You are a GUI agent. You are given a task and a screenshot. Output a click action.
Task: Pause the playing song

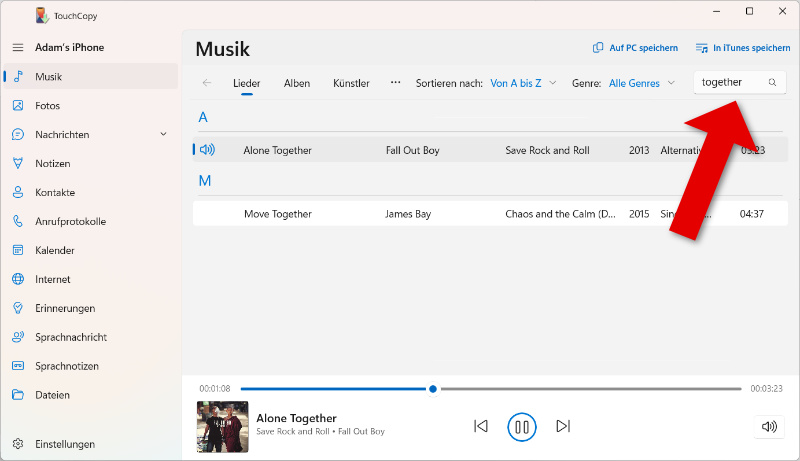click(x=521, y=426)
